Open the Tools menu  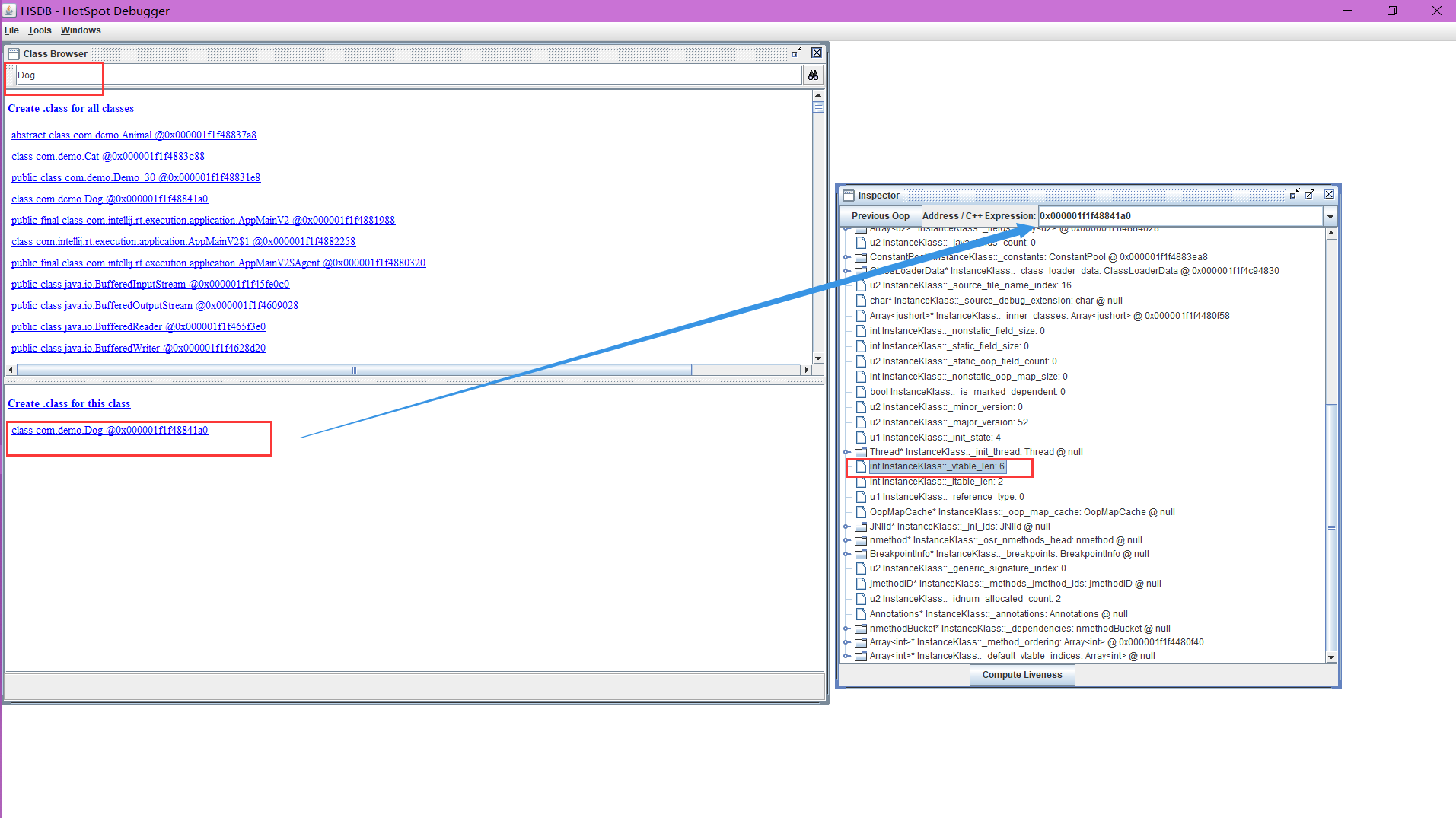[x=40, y=30]
